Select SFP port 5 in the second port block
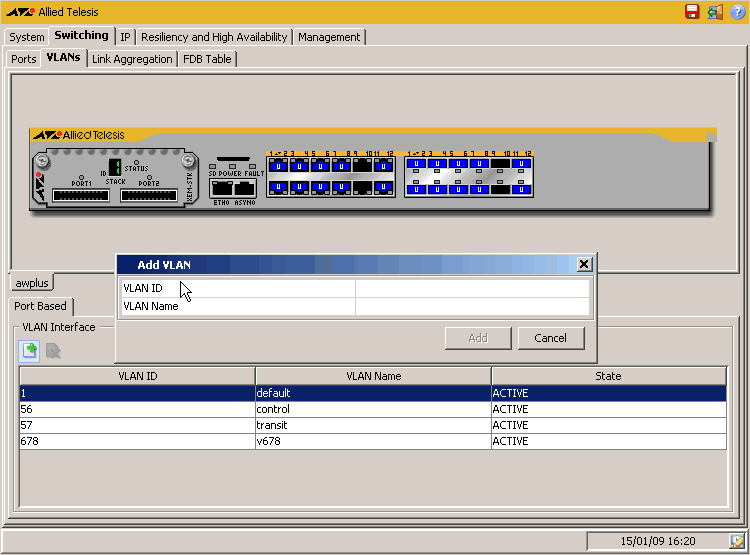 coord(458,164)
